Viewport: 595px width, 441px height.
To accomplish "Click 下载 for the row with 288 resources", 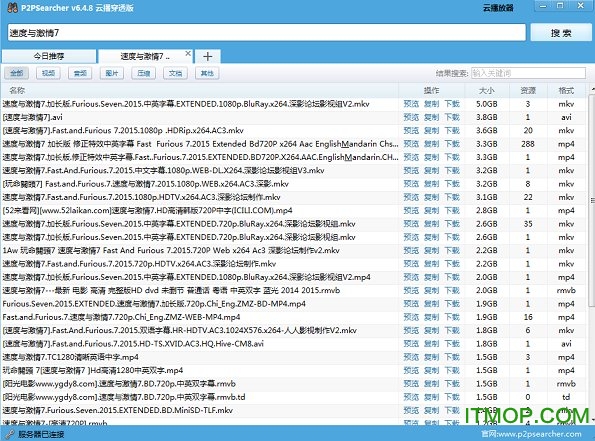I will (452, 144).
